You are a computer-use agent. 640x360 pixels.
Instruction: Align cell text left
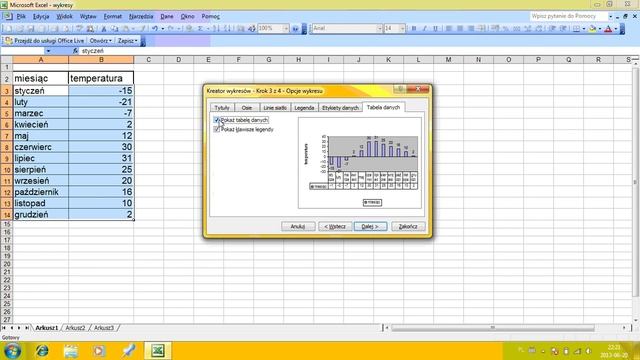(449, 29)
